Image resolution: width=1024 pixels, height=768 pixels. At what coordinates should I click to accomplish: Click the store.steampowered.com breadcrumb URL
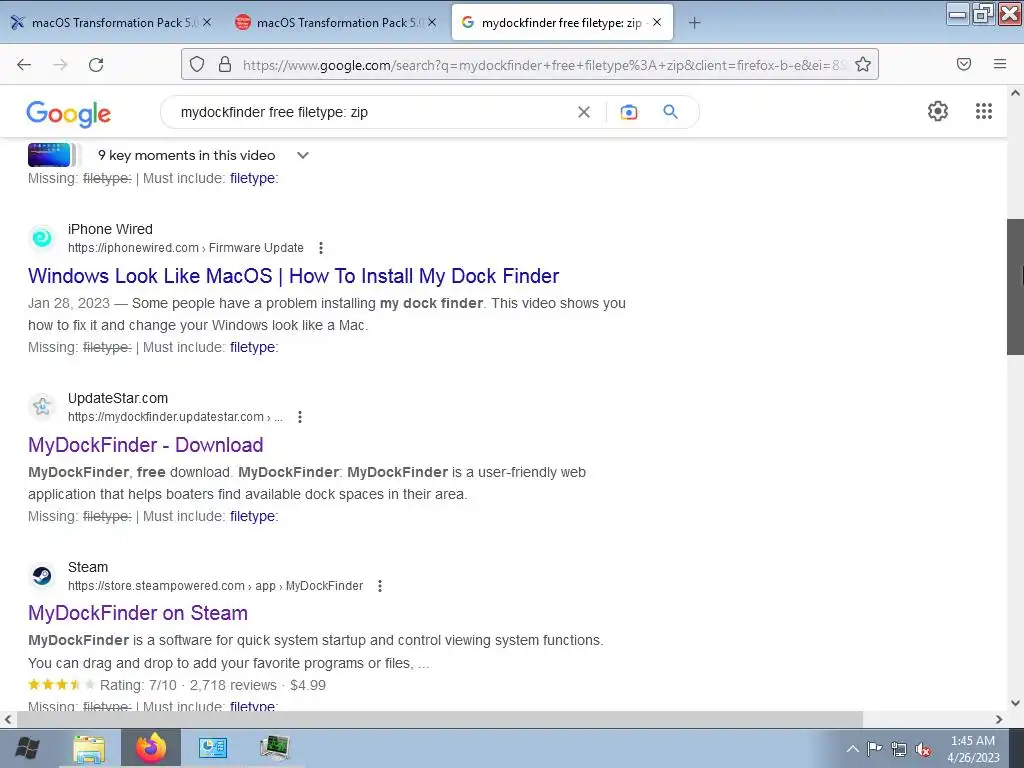(x=216, y=586)
